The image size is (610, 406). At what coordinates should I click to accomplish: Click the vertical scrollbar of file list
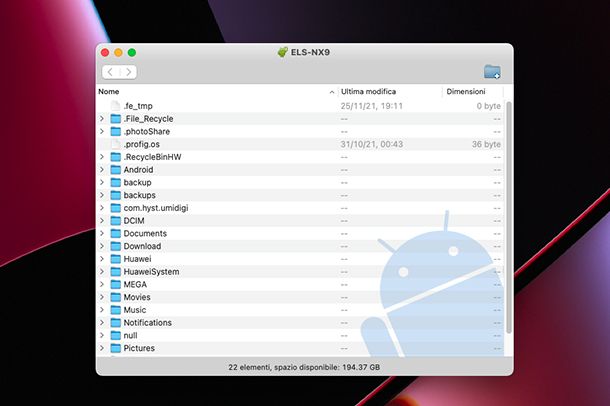(x=508, y=217)
